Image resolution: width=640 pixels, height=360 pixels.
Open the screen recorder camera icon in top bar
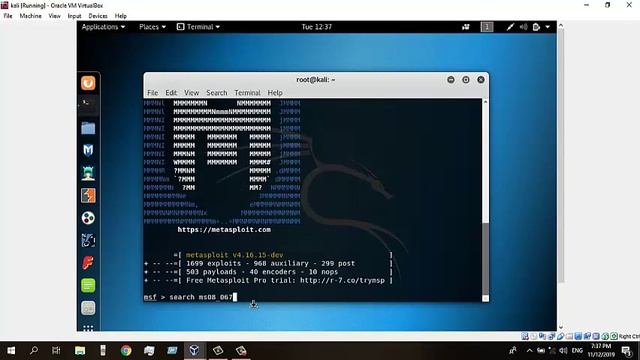[x=466, y=27]
